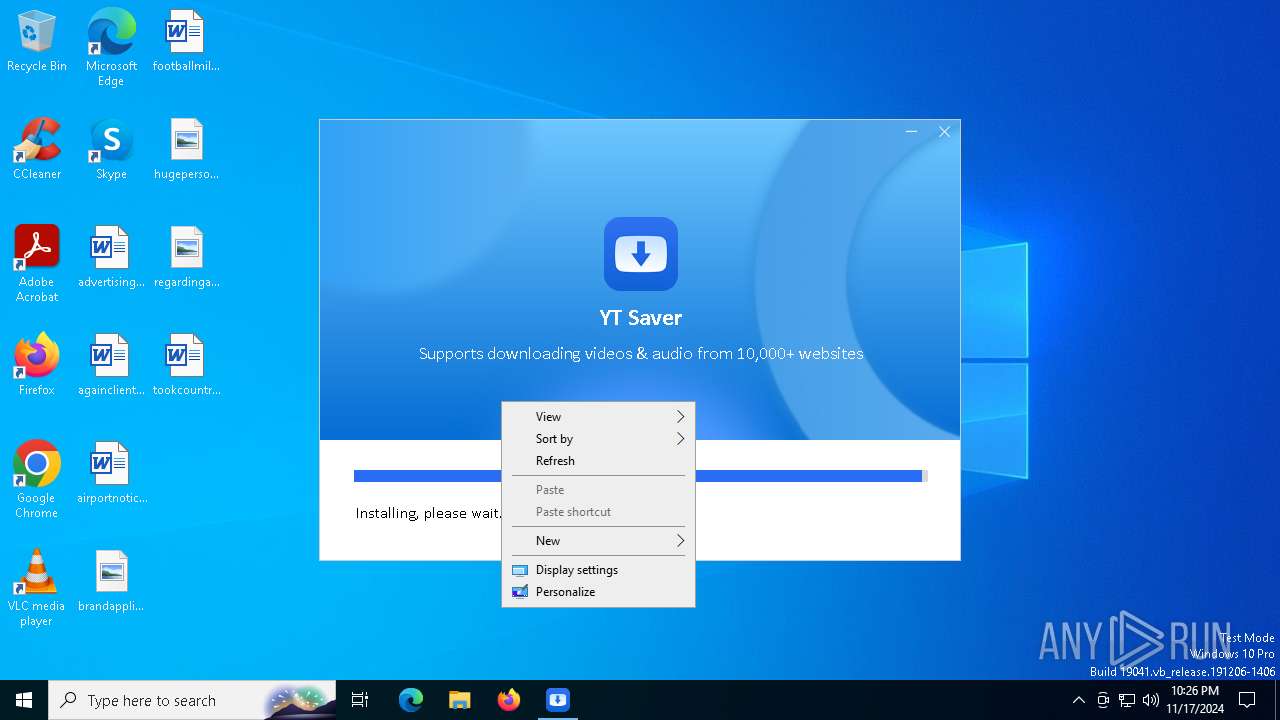Expand the New submenu

pos(598,541)
